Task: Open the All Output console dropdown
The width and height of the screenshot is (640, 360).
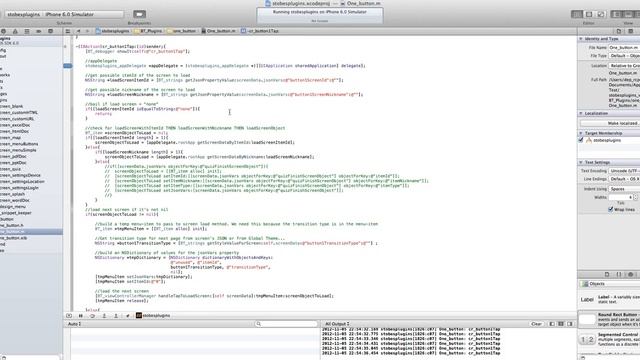Action: (x=337, y=324)
